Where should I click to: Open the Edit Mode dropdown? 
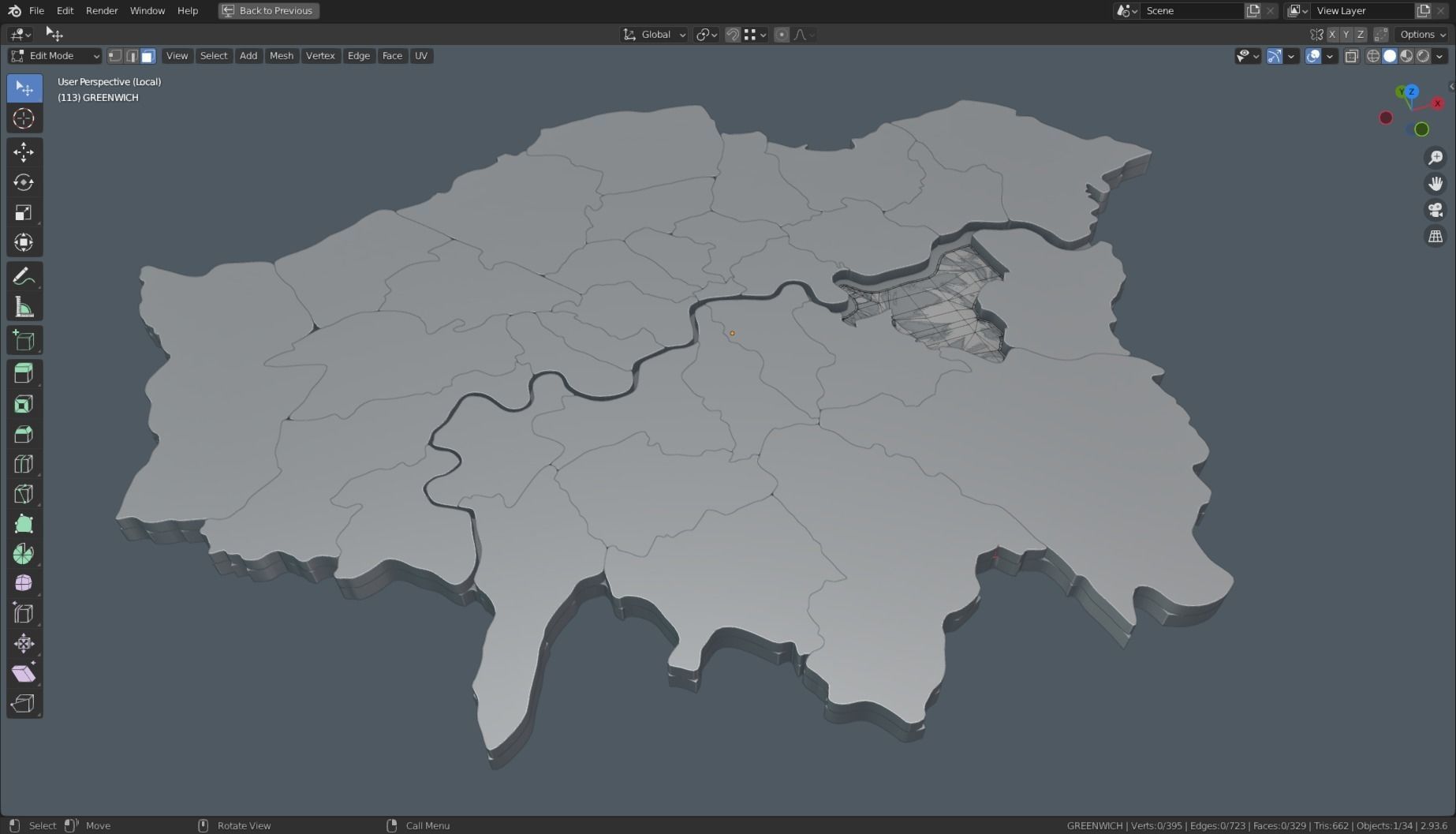[54, 56]
